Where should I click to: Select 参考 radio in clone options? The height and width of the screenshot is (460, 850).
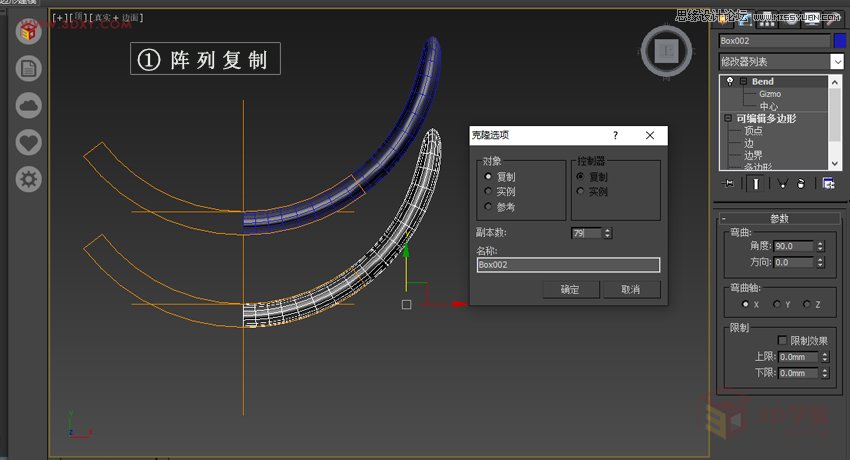pyautogui.click(x=488, y=206)
